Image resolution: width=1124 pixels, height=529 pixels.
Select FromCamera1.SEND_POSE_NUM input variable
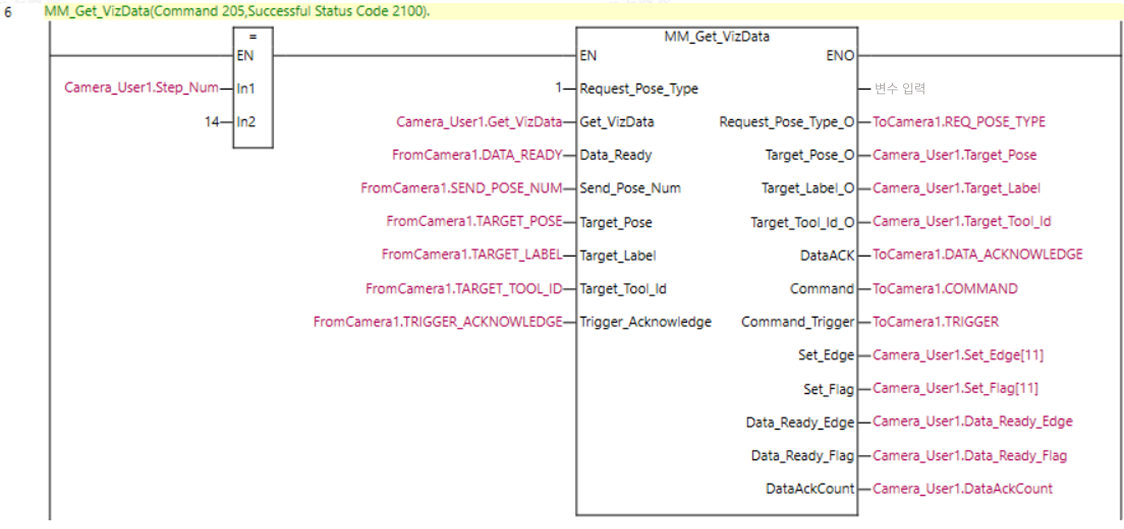point(462,189)
